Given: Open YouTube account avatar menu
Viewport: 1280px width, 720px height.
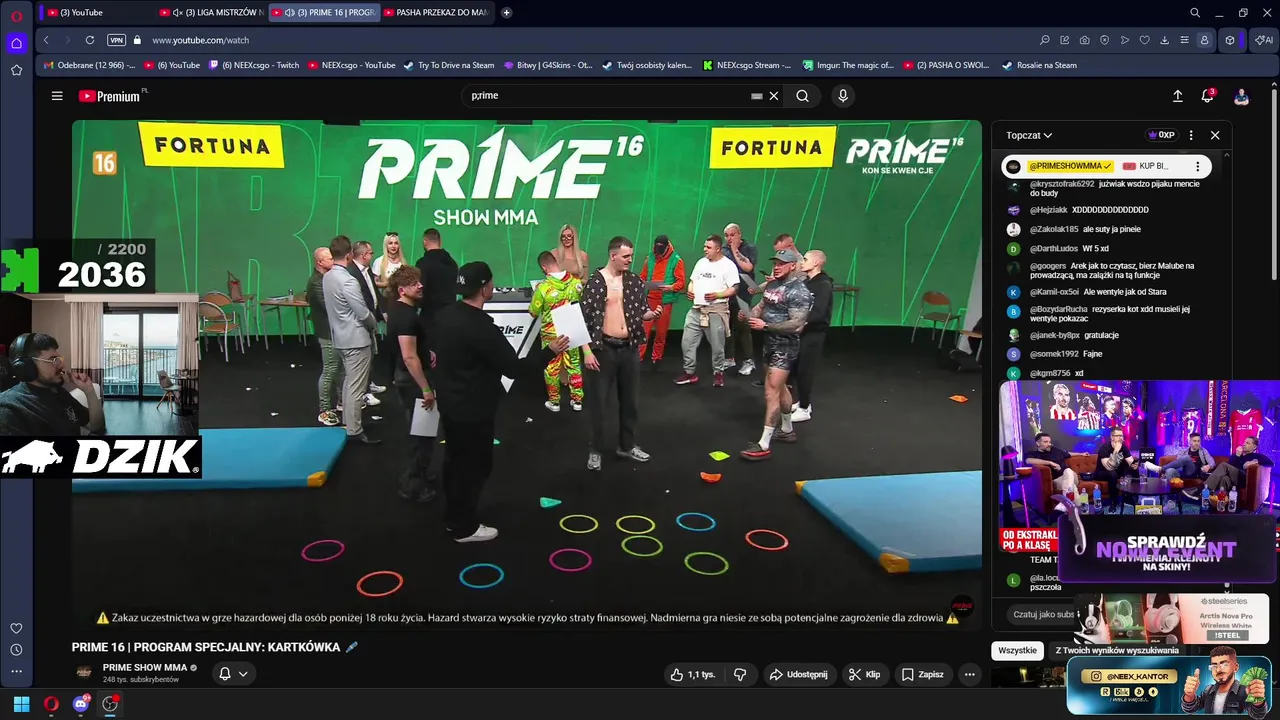Looking at the screenshot, I should point(1241,96).
